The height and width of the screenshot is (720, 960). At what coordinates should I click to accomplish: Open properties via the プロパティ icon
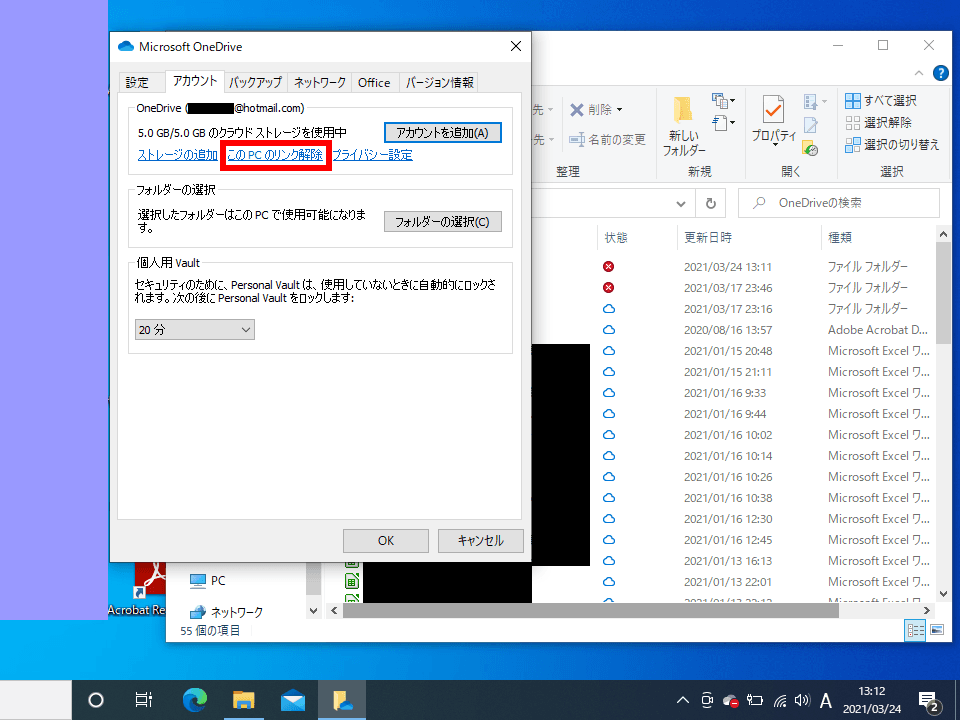coord(773,118)
